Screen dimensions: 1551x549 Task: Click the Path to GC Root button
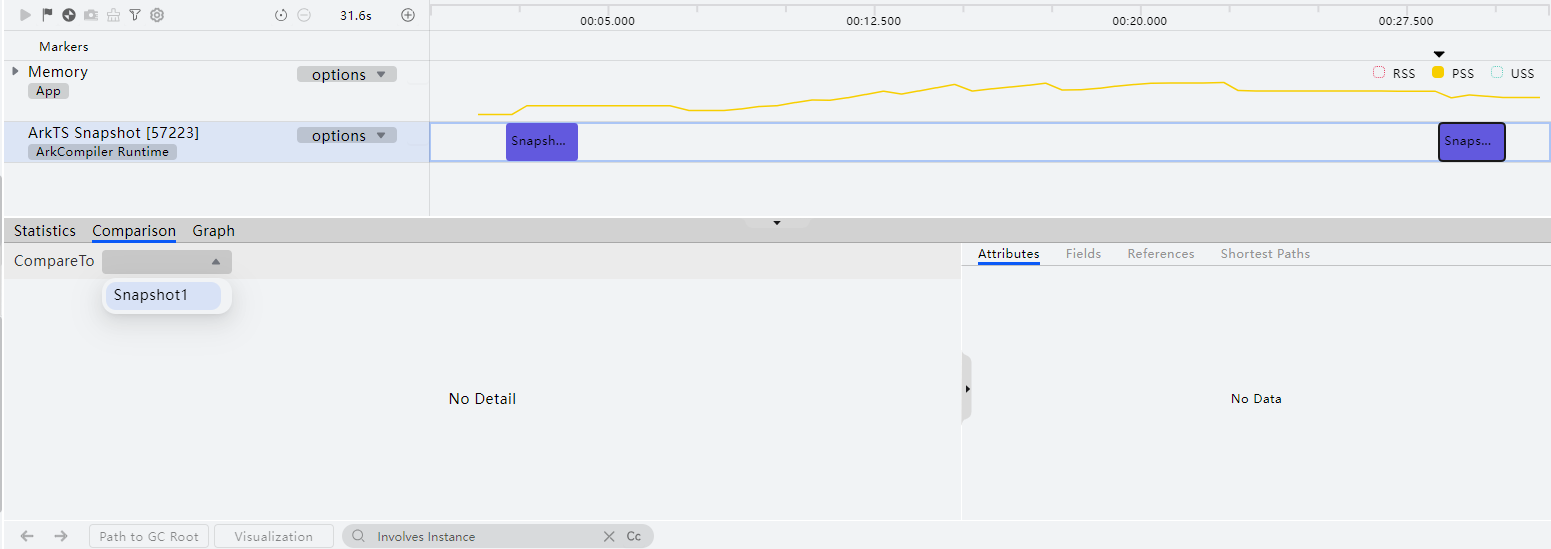point(149,536)
